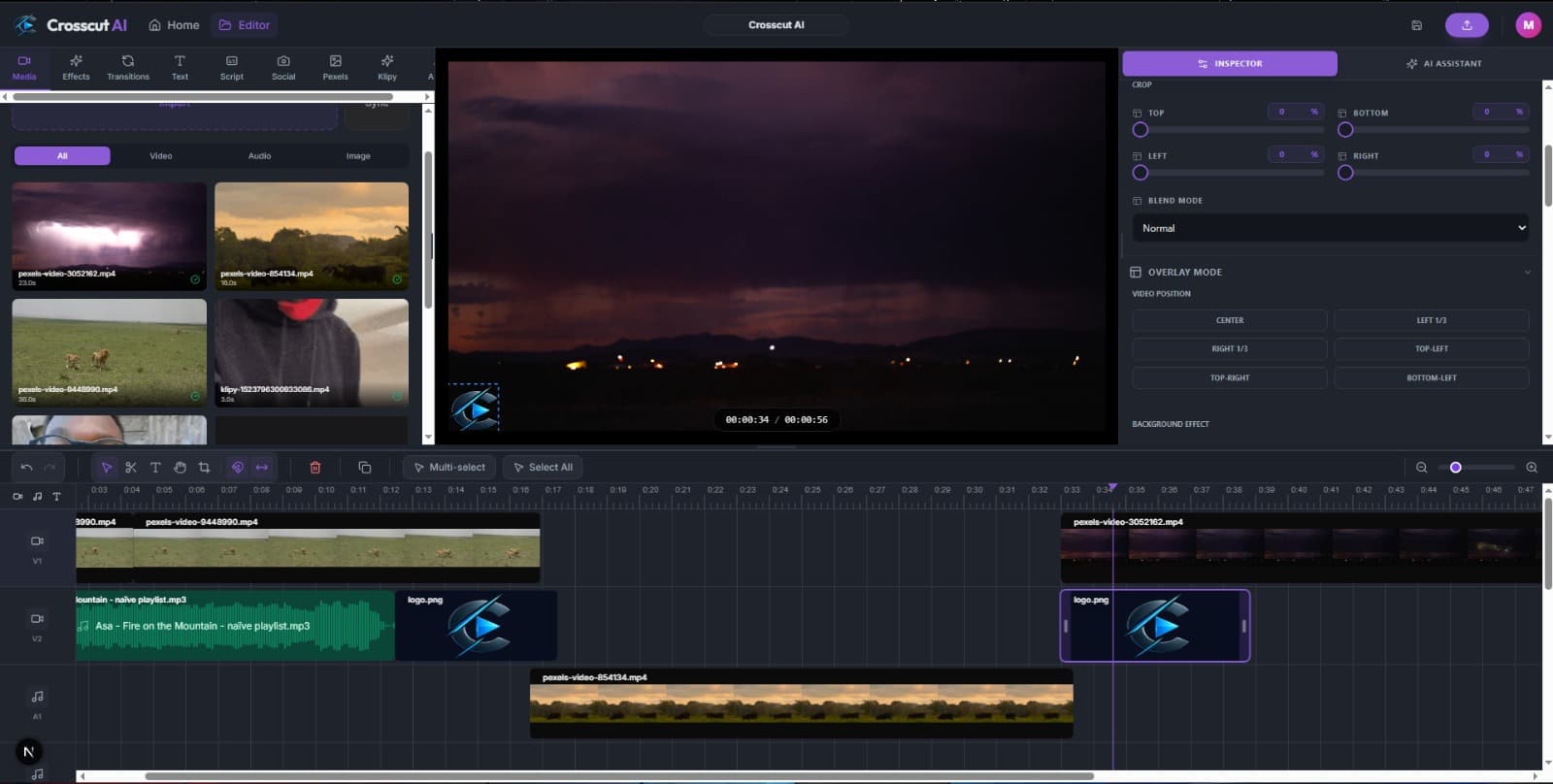Select pexels-video-854134.mp4 timeline clip
Image resolution: width=1553 pixels, height=784 pixels.
(x=802, y=703)
